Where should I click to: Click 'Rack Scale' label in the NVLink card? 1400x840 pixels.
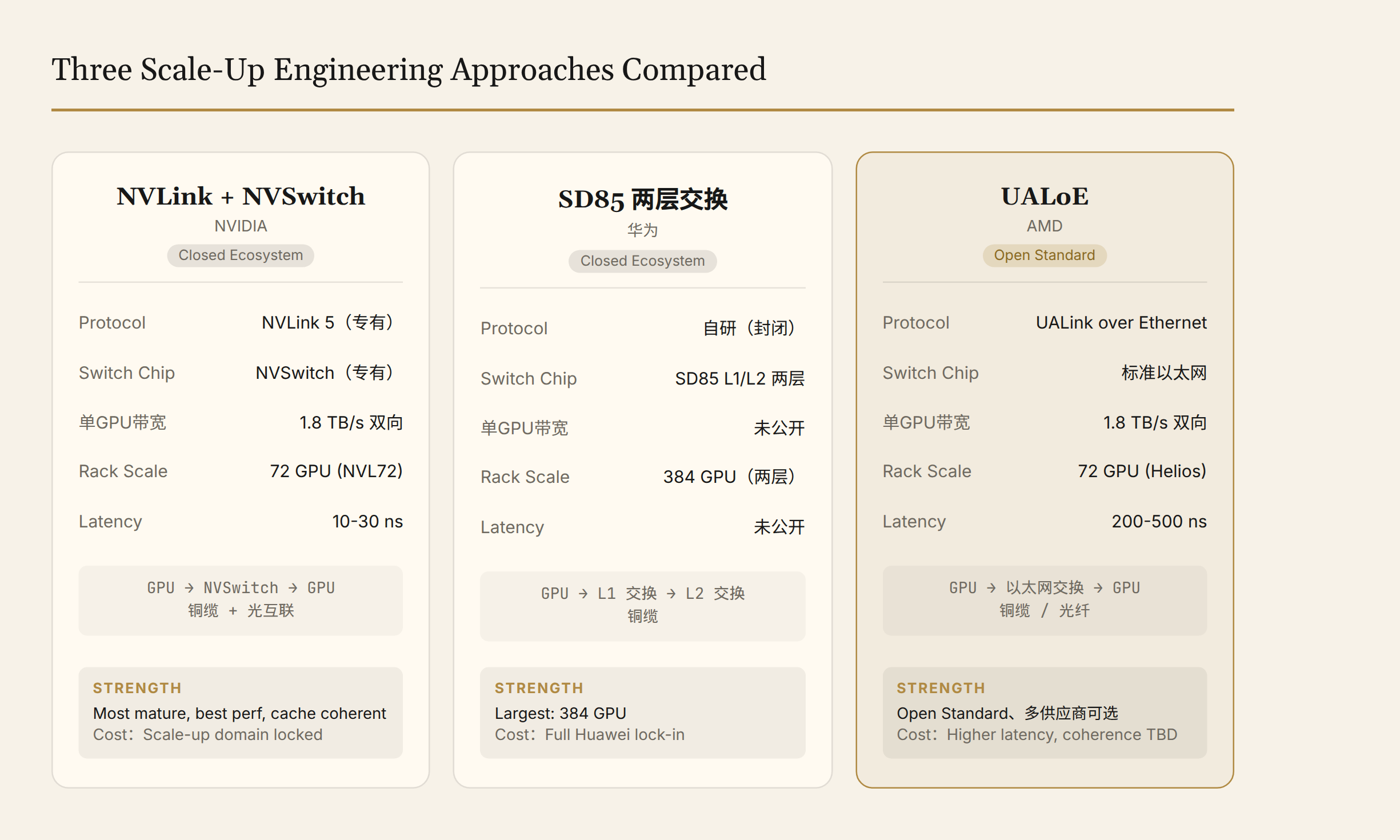point(123,471)
